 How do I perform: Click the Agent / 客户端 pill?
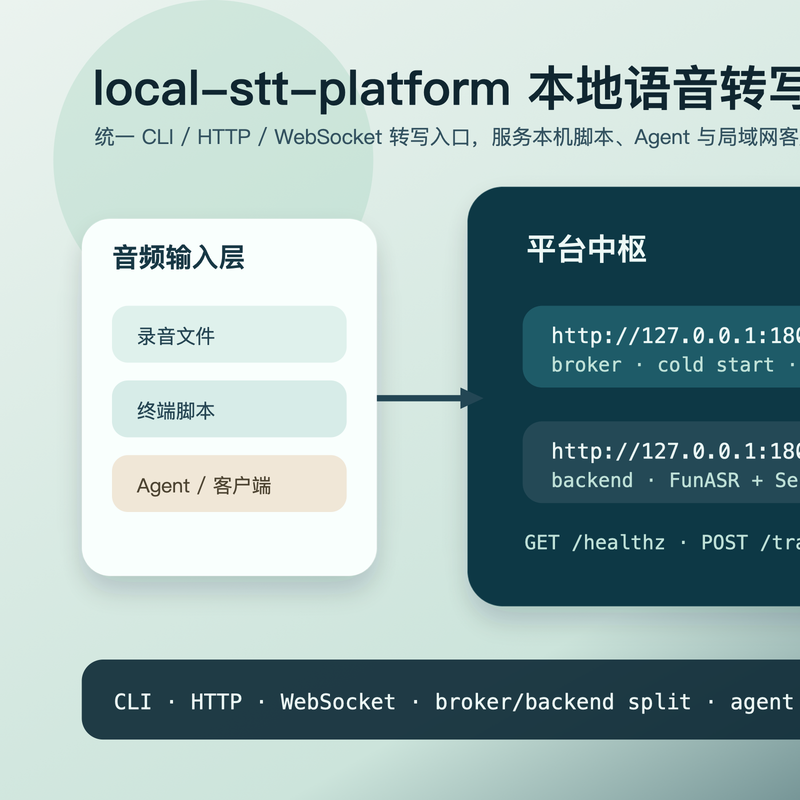229,485
